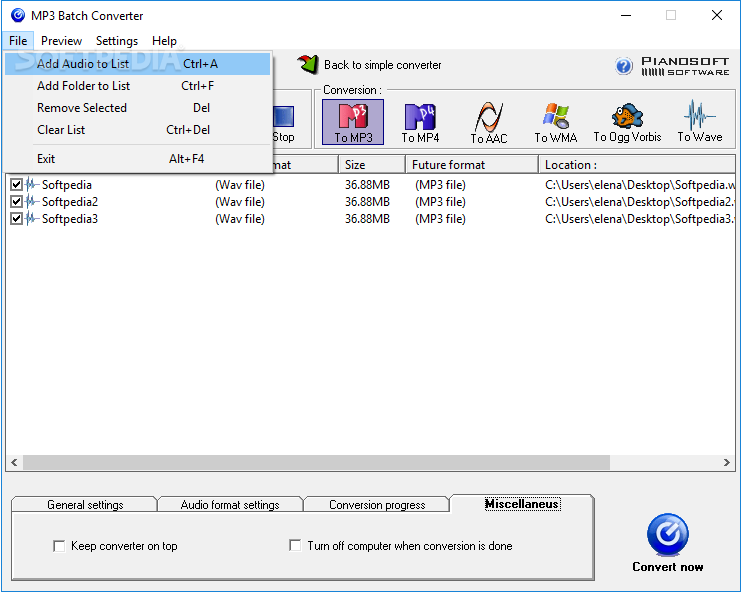Open the Help menu
This screenshot has width=741, height=592.
[164, 41]
